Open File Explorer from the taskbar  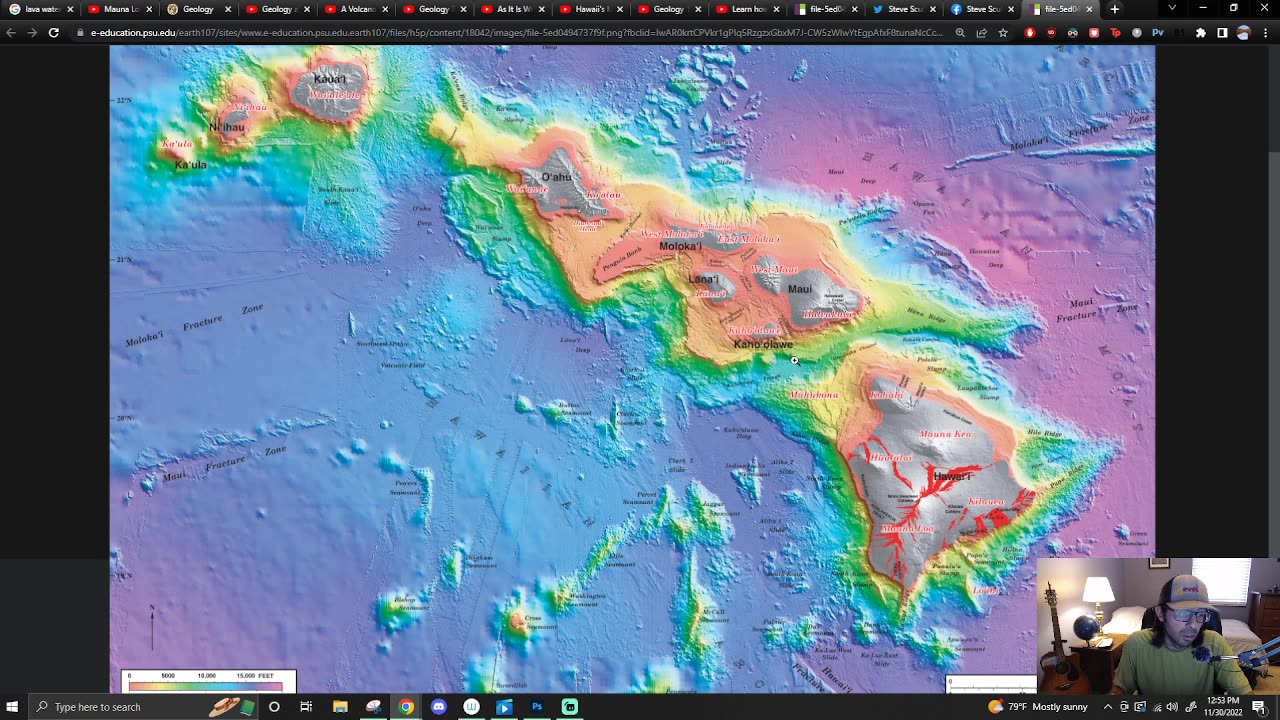(x=340, y=707)
